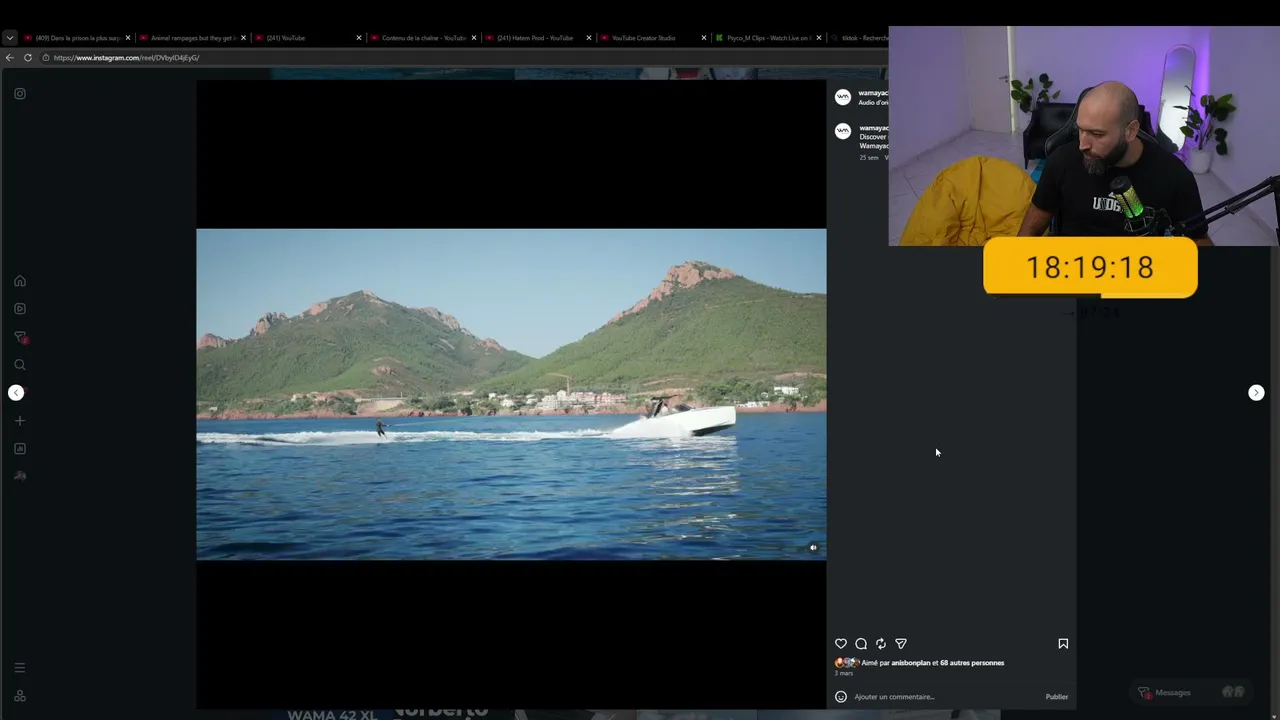Click the Ajouter un commentaire field
Screen dimensions: 1280x720
tap(945, 697)
